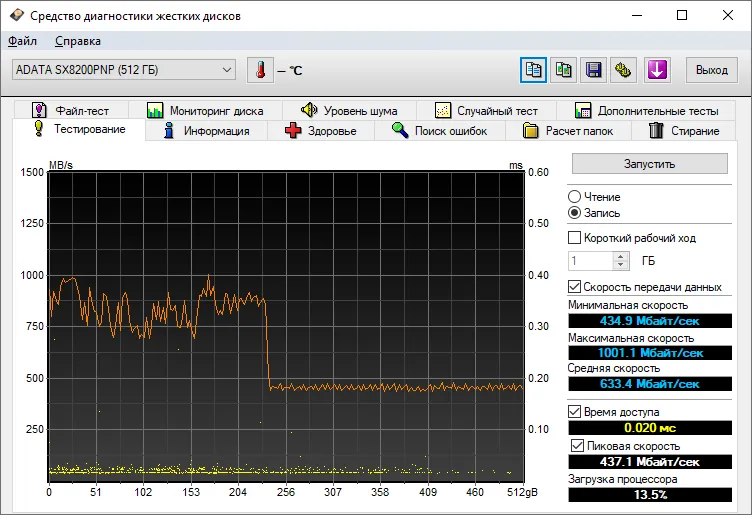Click the short stroke ГБ value field

pyautogui.click(x=591, y=260)
